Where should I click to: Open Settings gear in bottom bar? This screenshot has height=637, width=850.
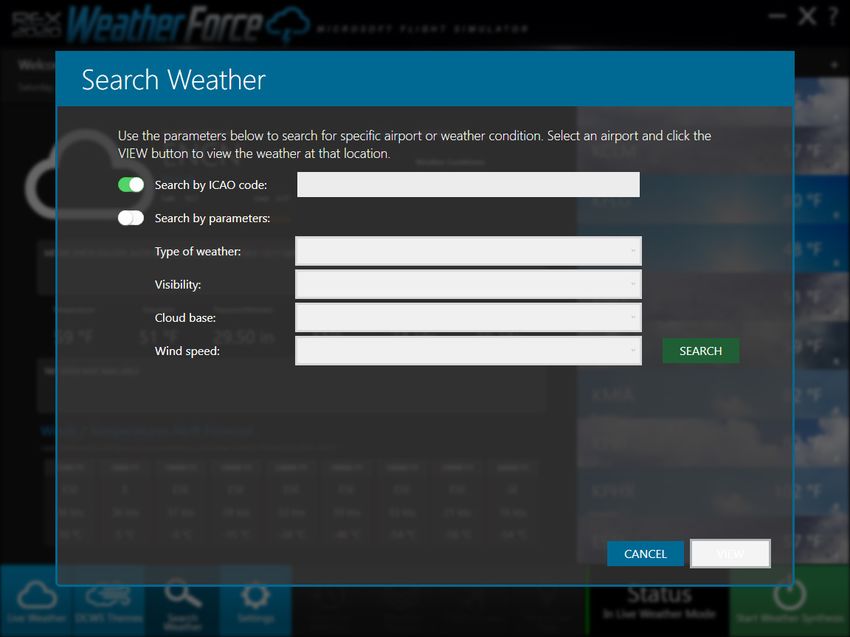coord(256,601)
